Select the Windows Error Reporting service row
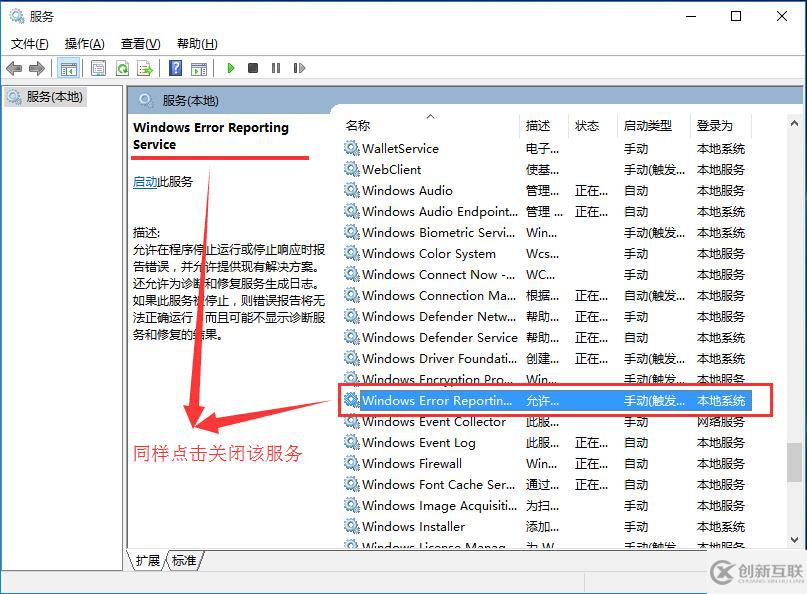Viewport: 807px width, 594px height. pos(547,400)
